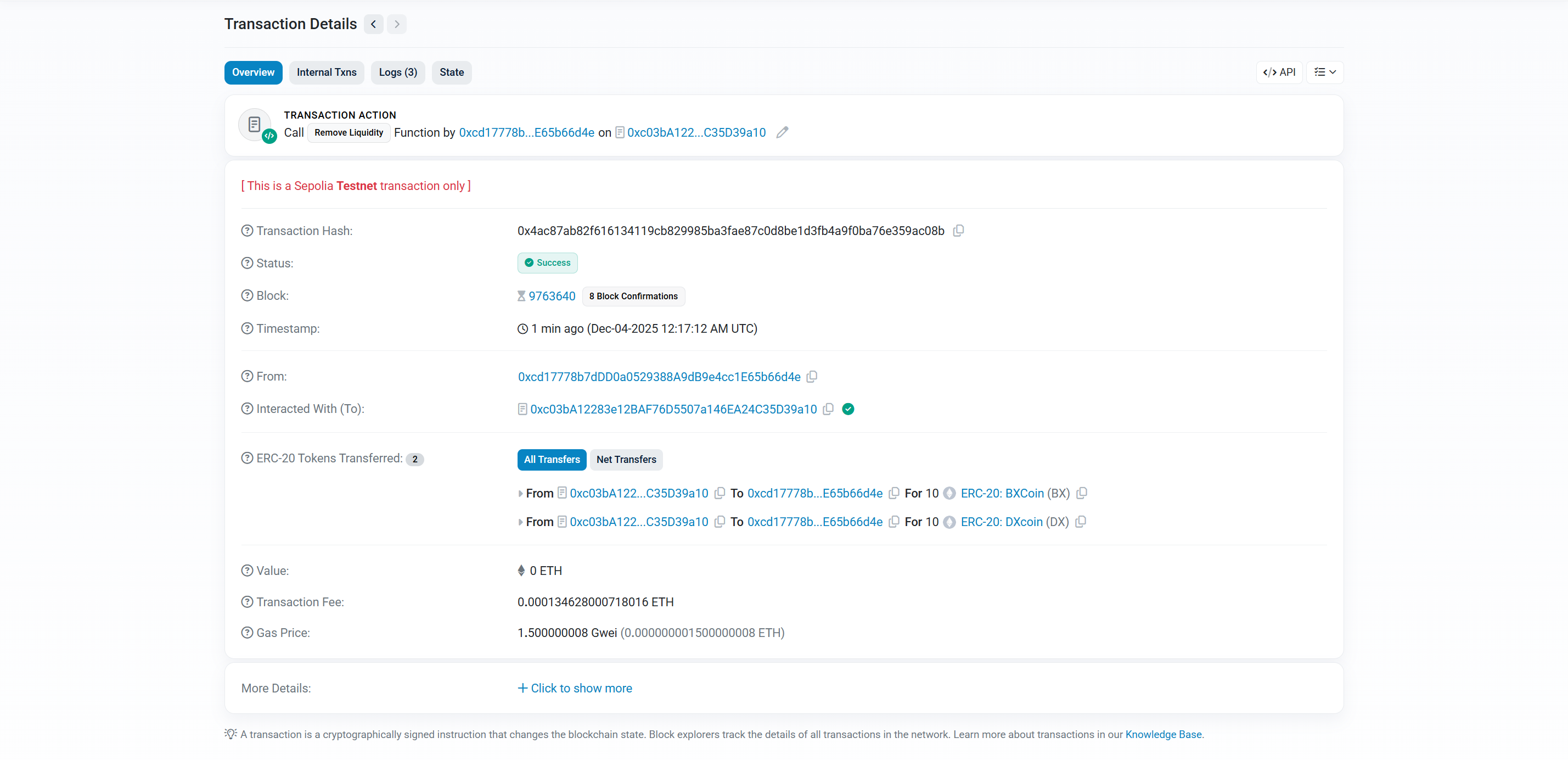Viewport: 1568px width, 760px height.
Task: Click help icon beside Gas Price
Action: (246, 632)
